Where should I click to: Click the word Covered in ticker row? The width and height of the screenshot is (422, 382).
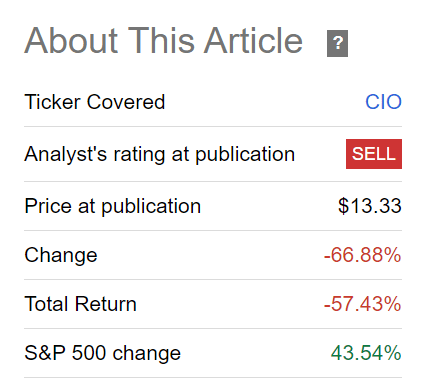tap(126, 102)
